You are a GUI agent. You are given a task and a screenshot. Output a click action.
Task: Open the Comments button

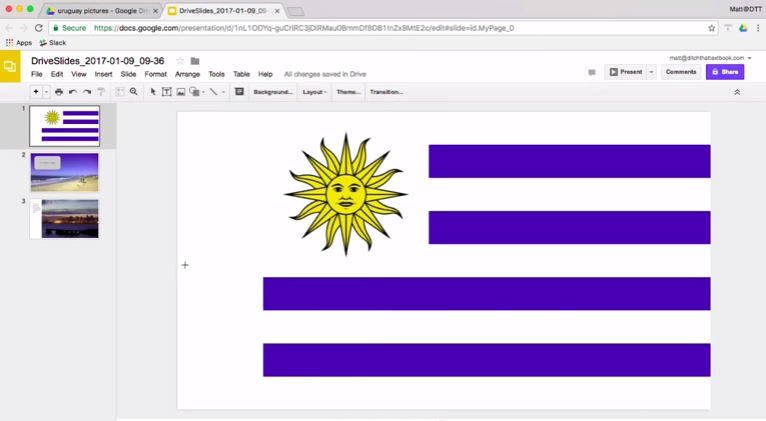point(681,72)
